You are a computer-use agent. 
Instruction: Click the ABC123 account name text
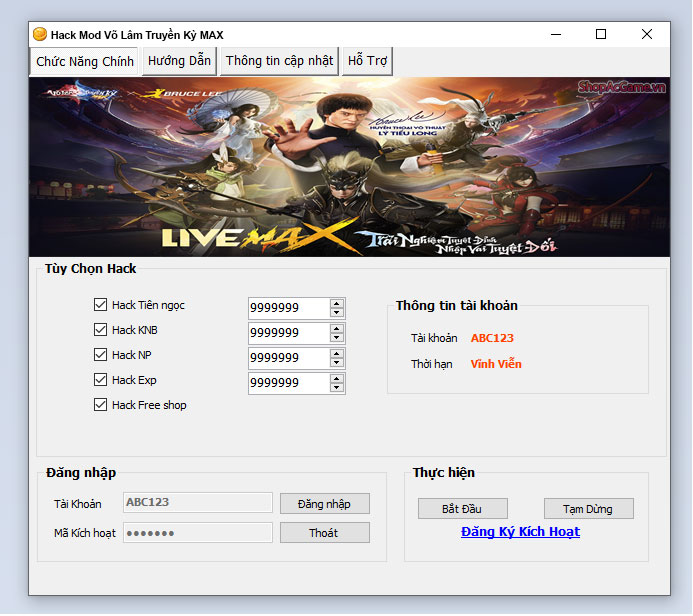tap(492, 338)
